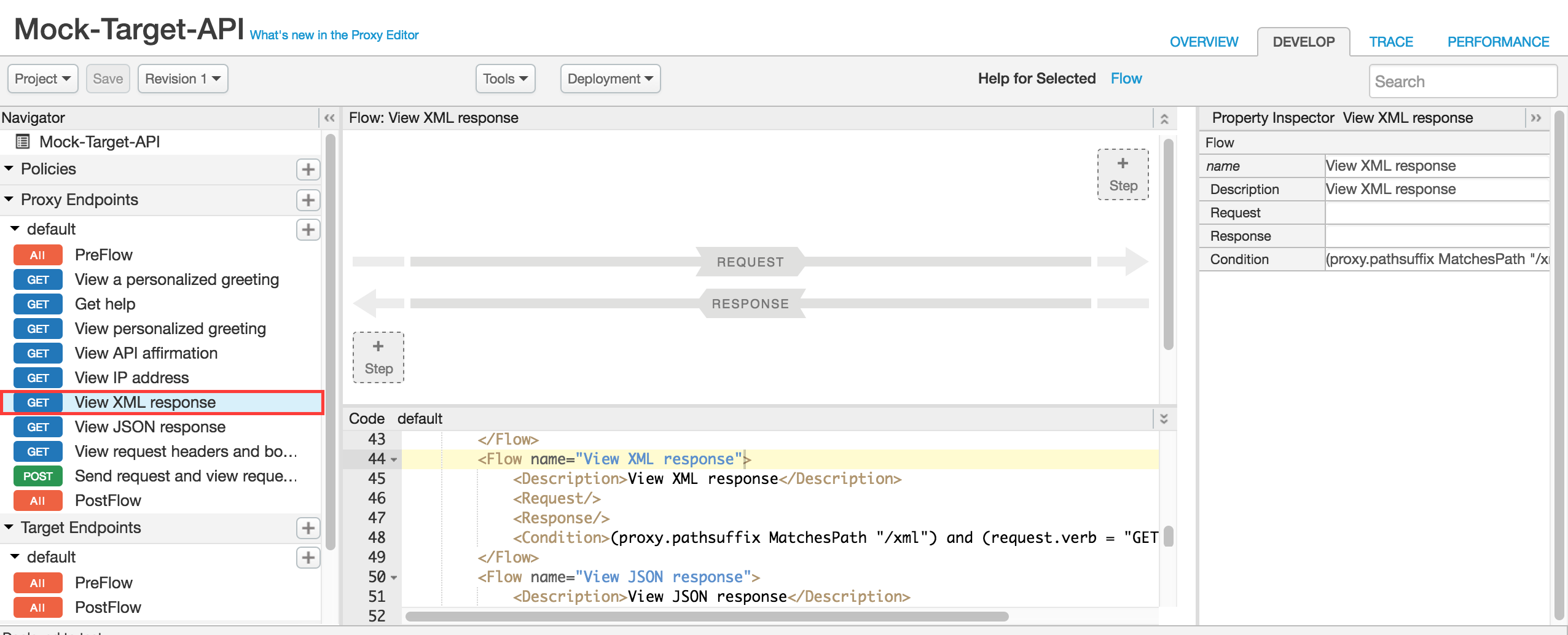Select the View JSON response flow
1568x635 pixels.
[149, 426]
